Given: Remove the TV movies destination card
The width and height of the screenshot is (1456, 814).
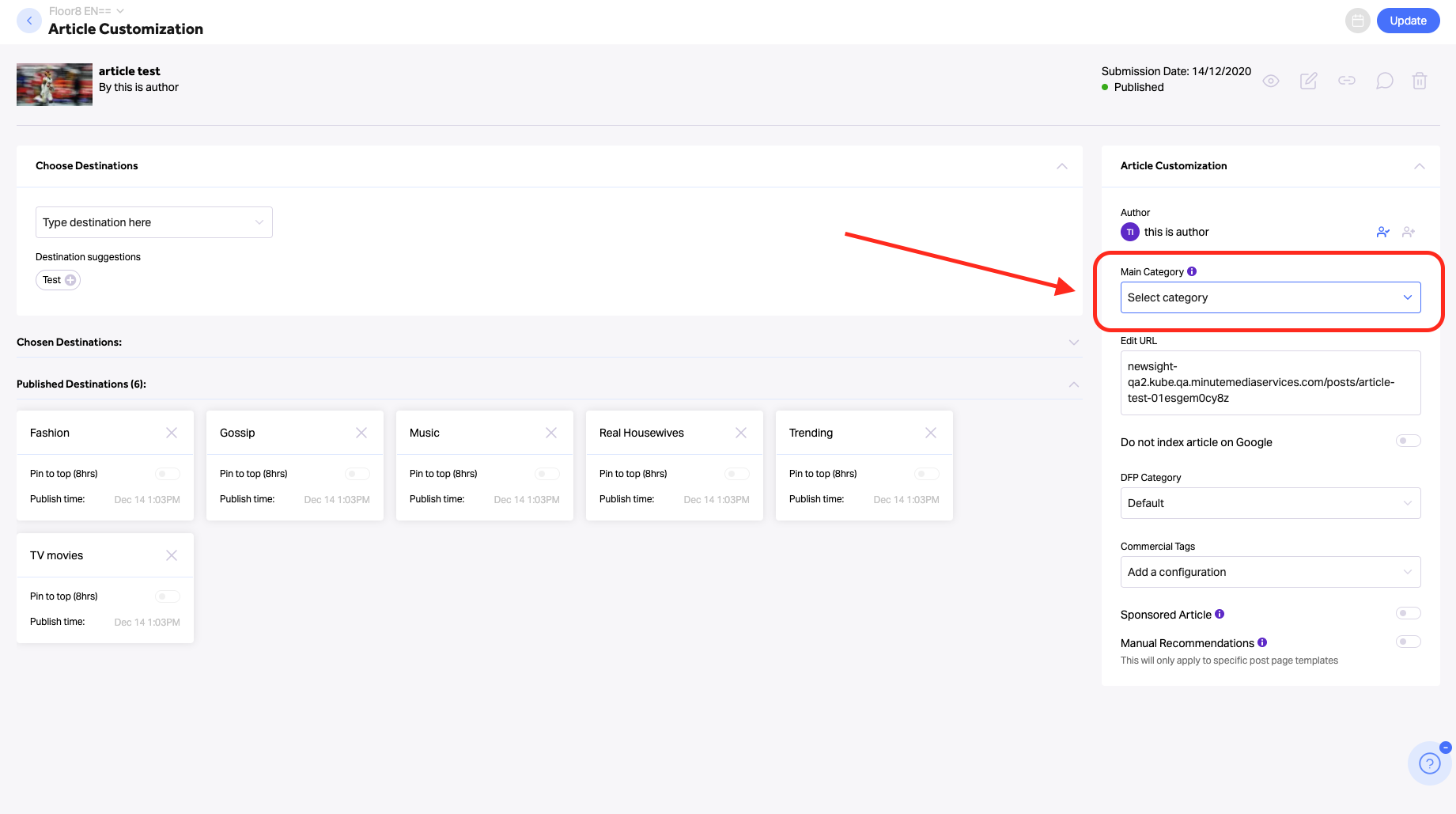Looking at the screenshot, I should (x=172, y=555).
